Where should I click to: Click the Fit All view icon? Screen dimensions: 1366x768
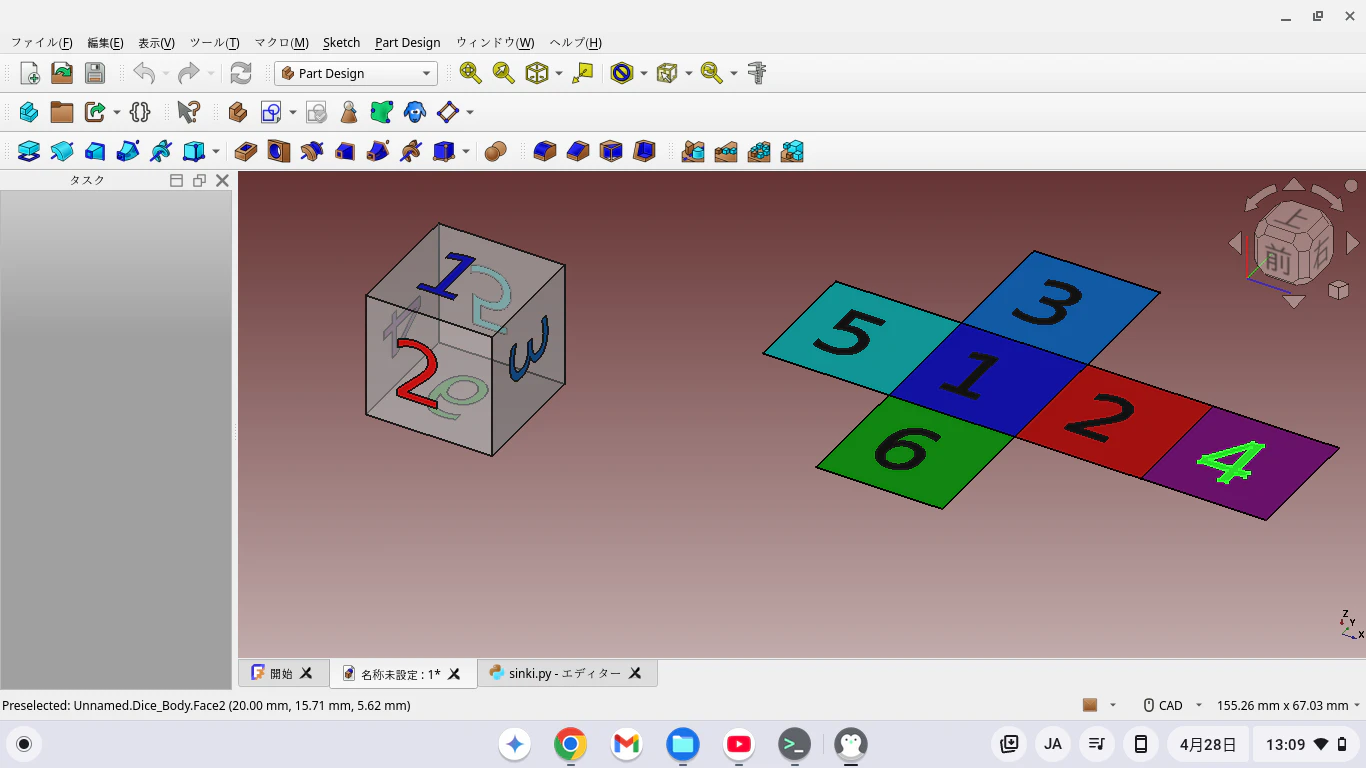[x=471, y=73]
